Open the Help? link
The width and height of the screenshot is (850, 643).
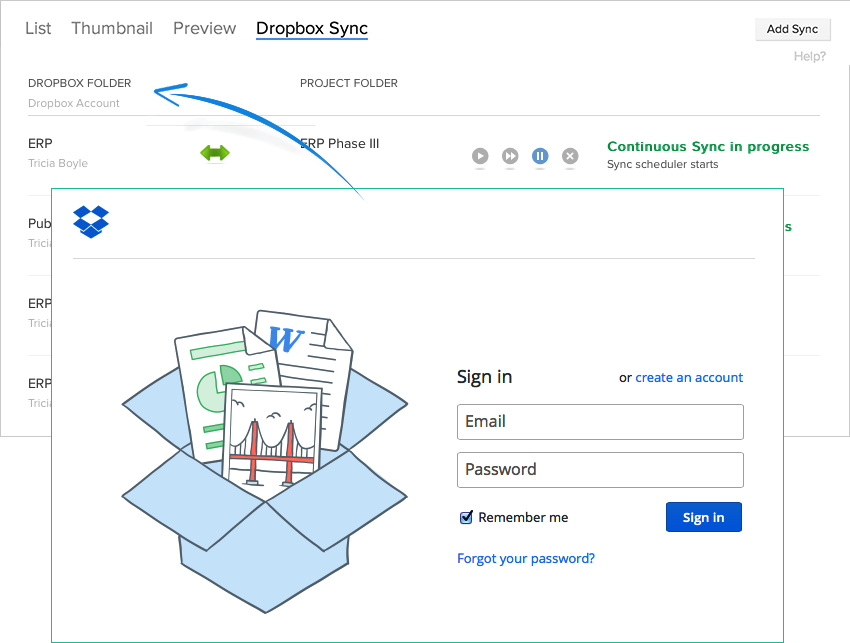pos(810,56)
